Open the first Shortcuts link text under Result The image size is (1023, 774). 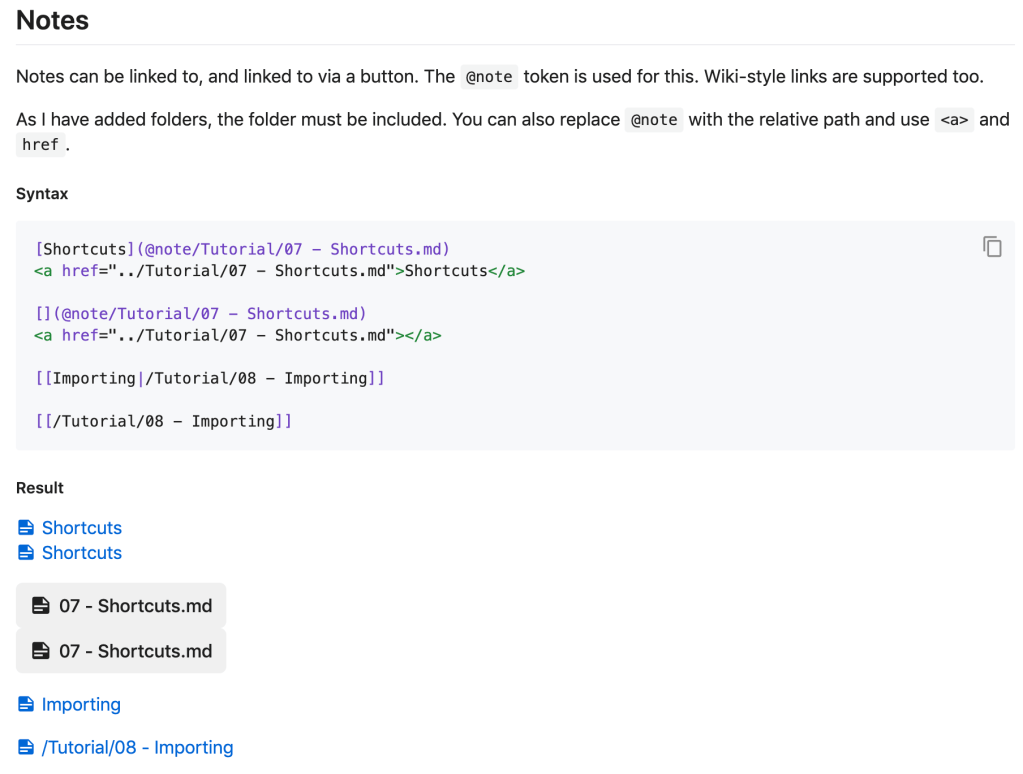(81, 528)
